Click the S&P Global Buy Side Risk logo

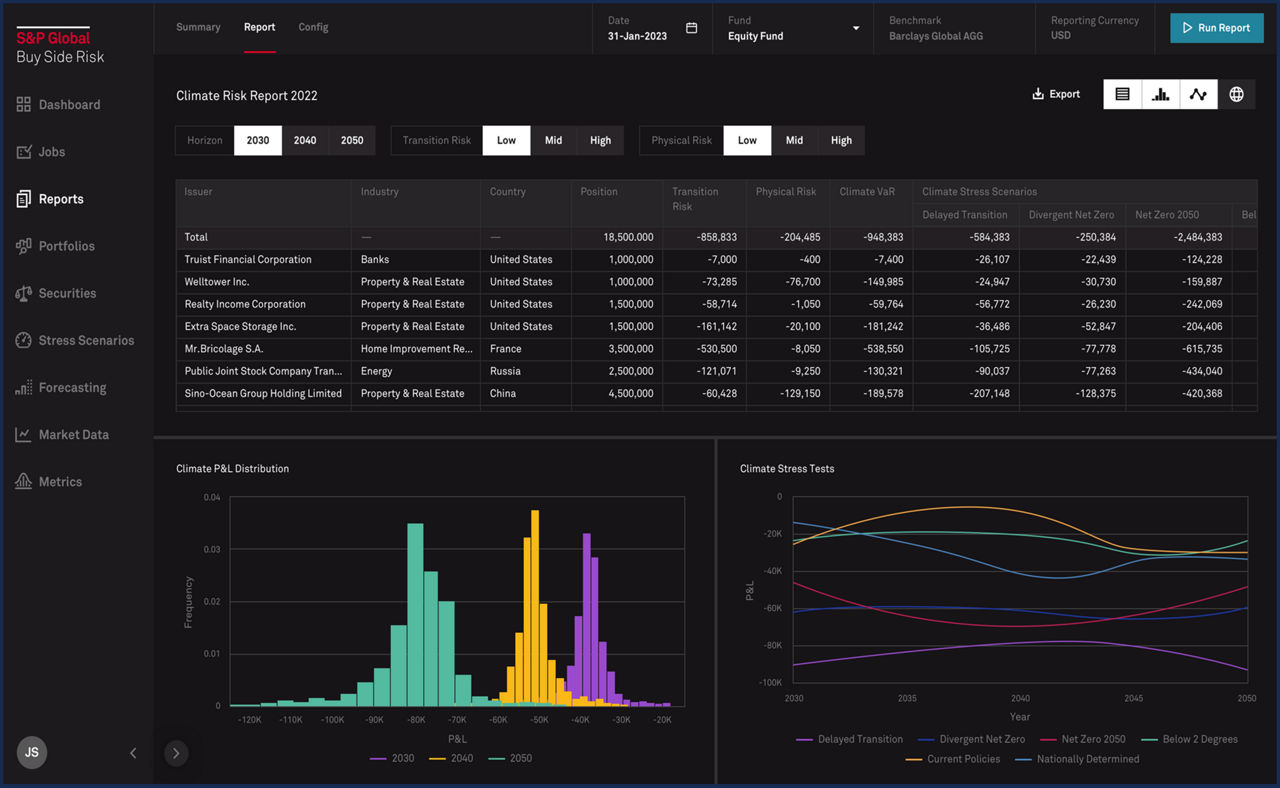point(60,47)
